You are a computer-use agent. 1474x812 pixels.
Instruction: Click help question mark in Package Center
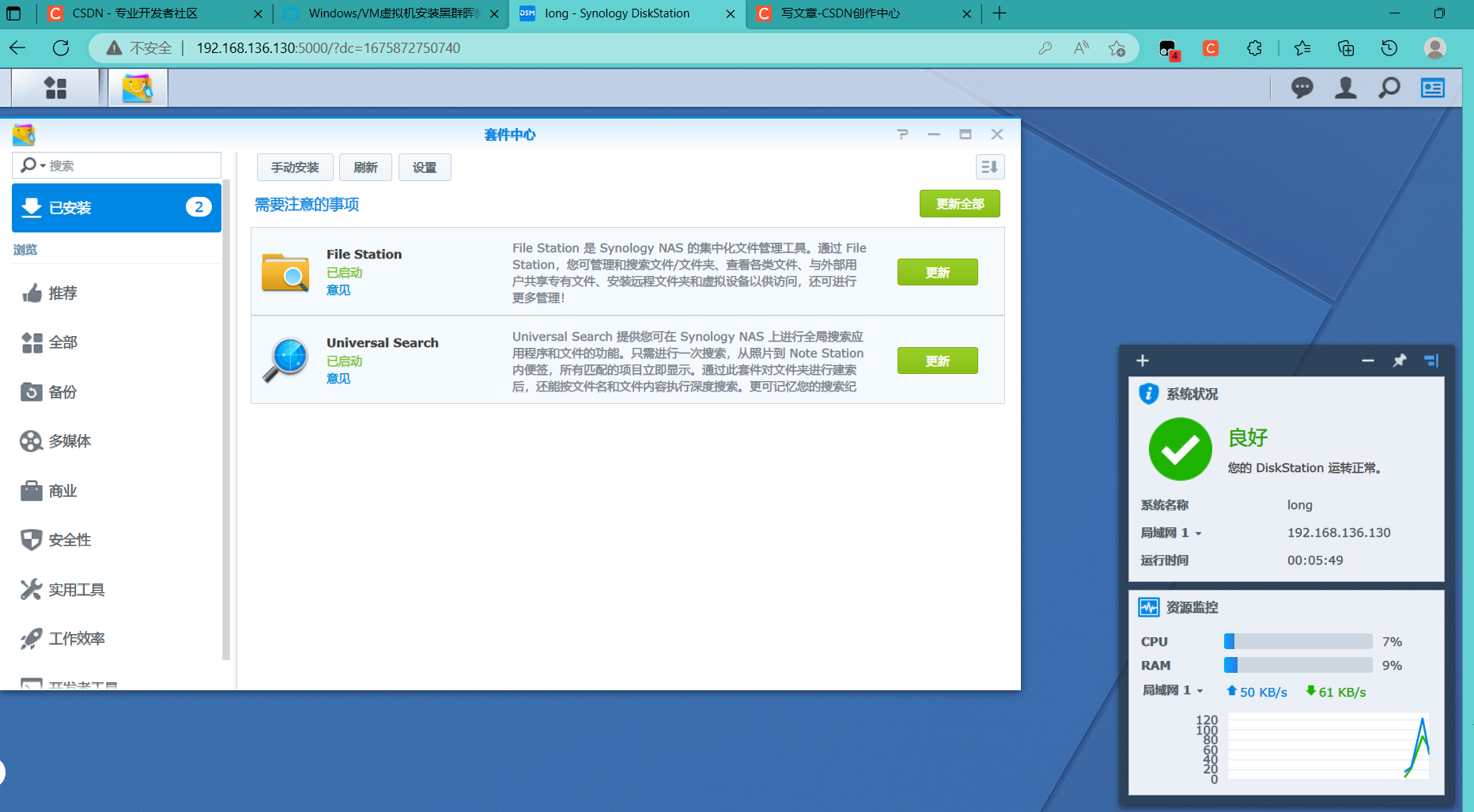coord(902,134)
